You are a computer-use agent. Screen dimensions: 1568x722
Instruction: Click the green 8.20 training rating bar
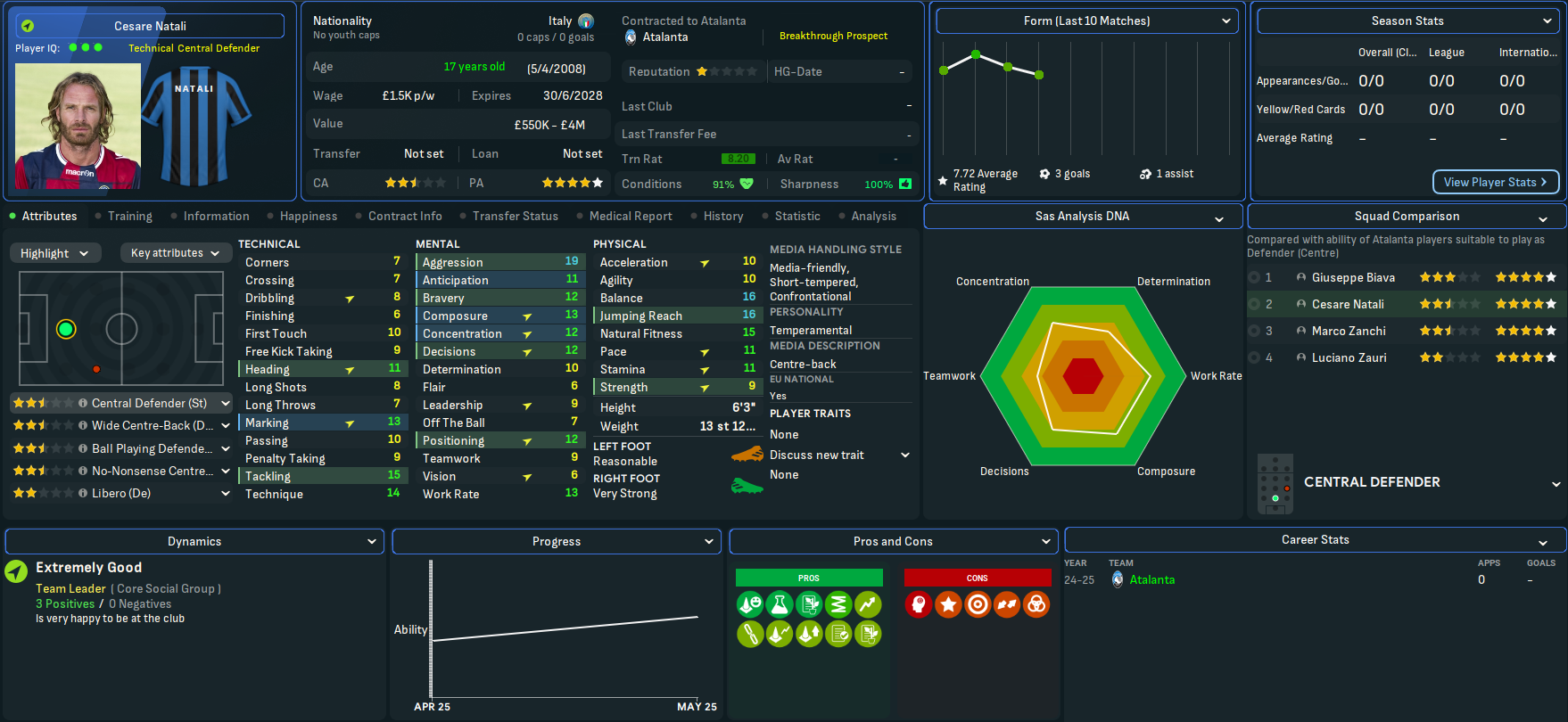click(738, 159)
